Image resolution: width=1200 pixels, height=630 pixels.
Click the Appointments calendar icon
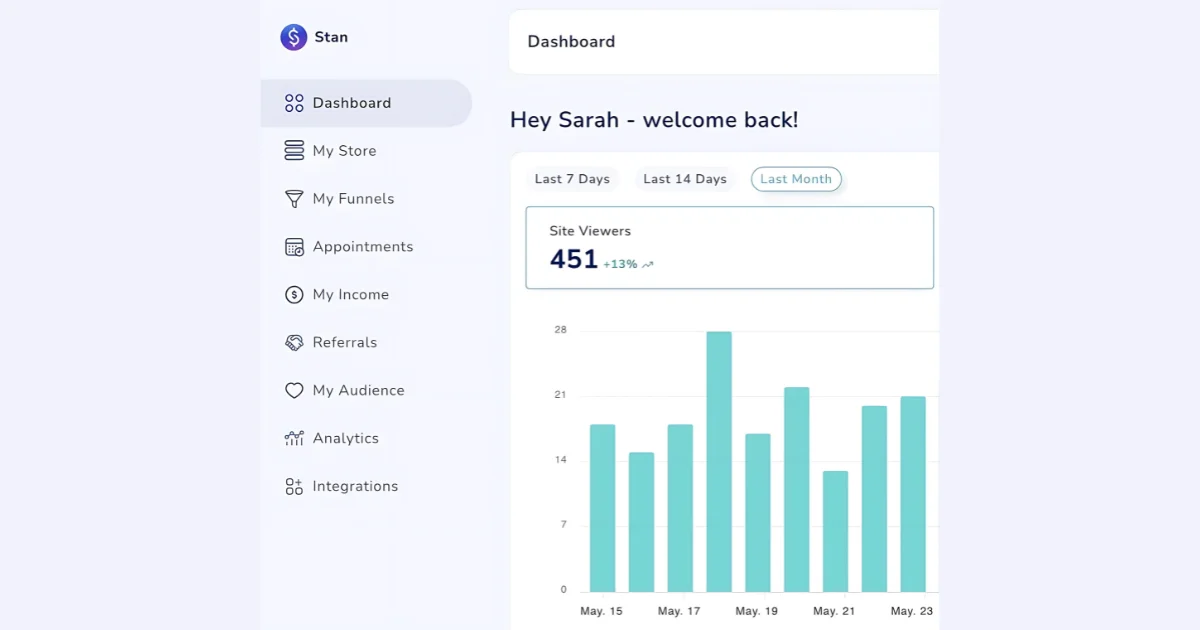pos(294,247)
